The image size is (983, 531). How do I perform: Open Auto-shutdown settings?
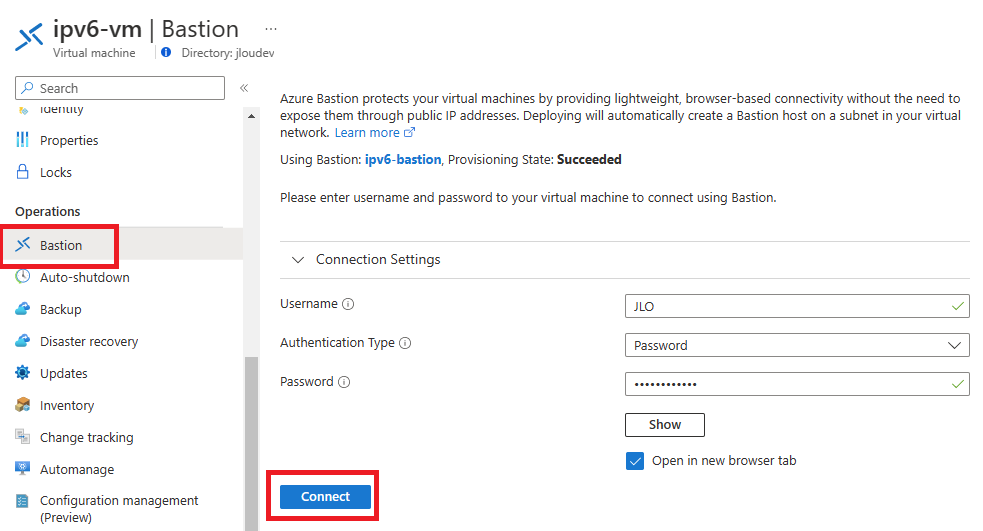pyautogui.click(x=85, y=277)
